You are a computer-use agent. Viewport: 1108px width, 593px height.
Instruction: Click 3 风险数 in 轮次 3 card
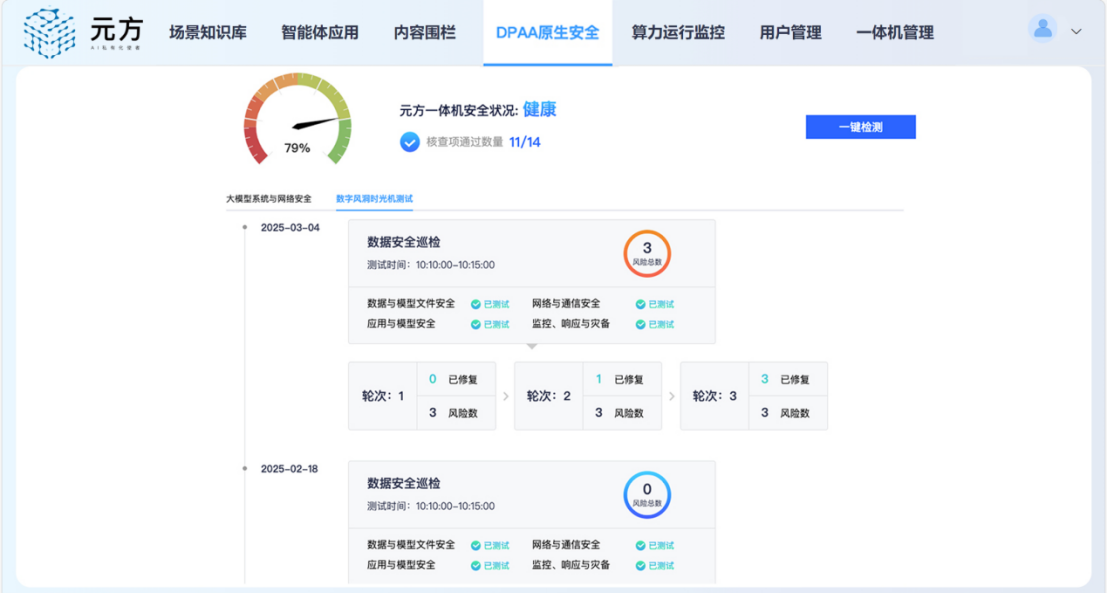[786, 413]
